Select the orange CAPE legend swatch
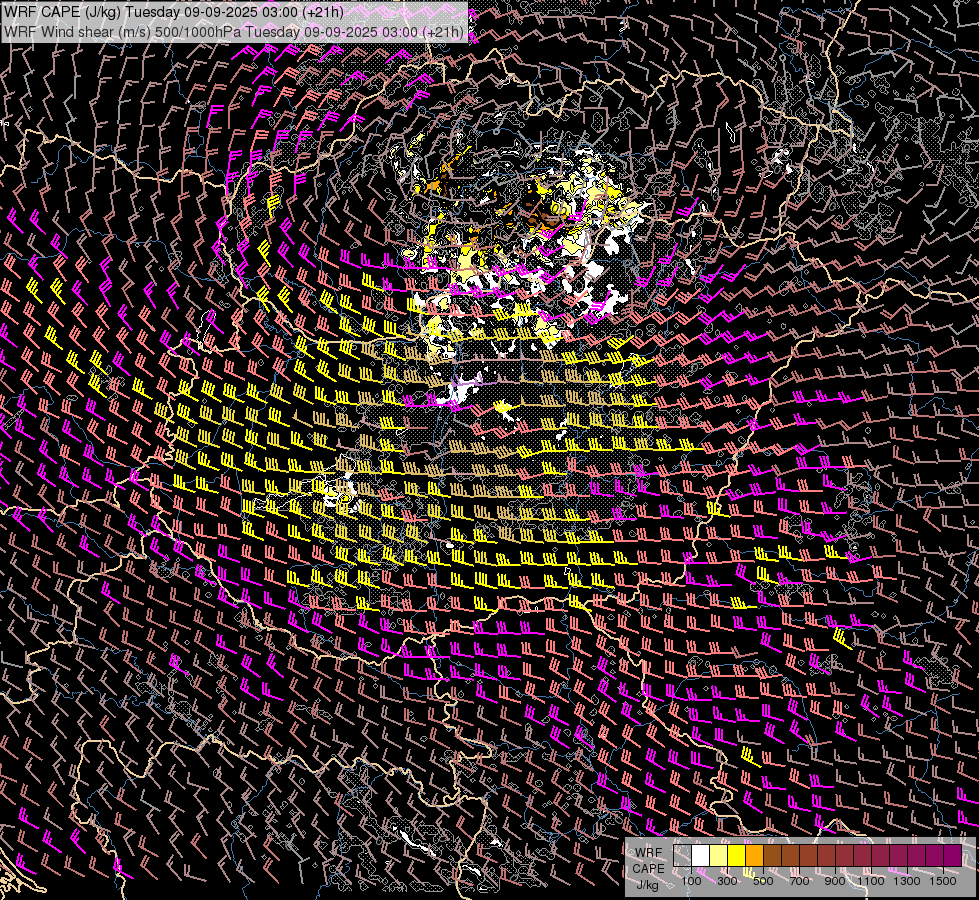The height and width of the screenshot is (900, 979). pyautogui.click(x=754, y=856)
